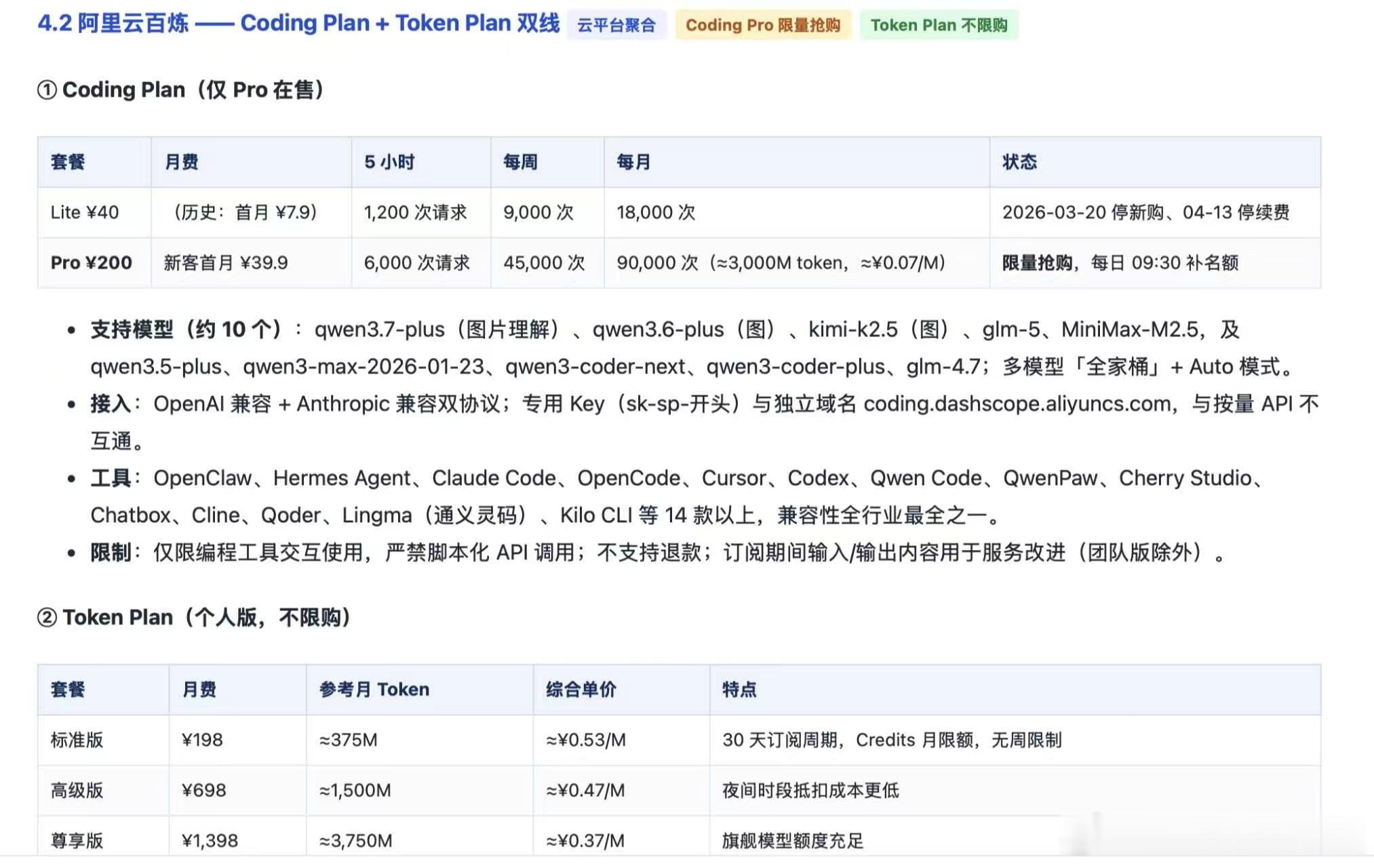Image resolution: width=1374 pixels, height=868 pixels.
Task: Click the ≈375M token cell
Action: coord(420,740)
